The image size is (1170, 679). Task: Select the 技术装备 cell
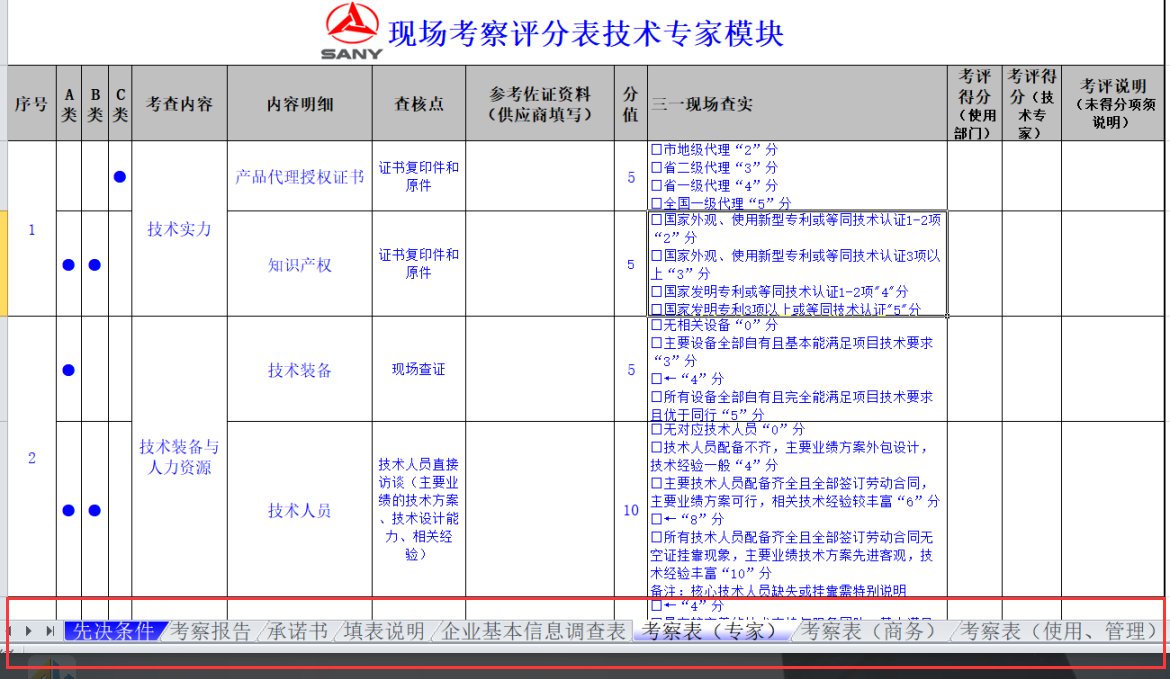pyautogui.click(x=300, y=370)
